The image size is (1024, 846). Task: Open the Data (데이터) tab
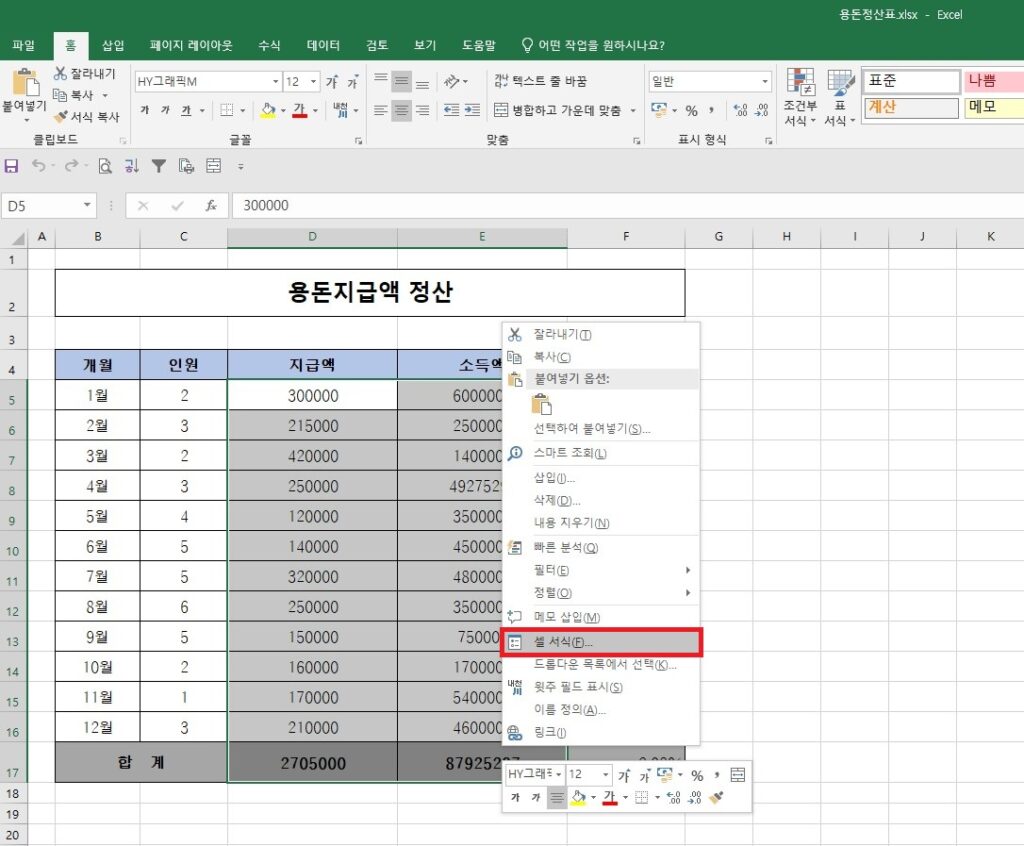click(323, 45)
